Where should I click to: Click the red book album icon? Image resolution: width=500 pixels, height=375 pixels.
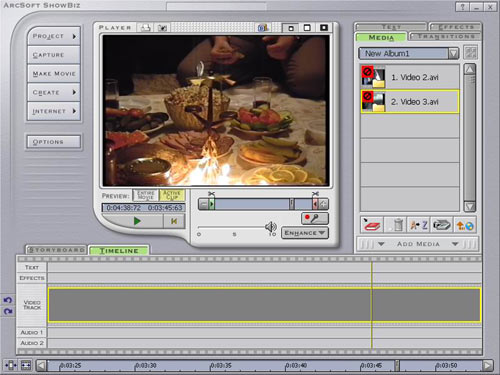click(372, 225)
